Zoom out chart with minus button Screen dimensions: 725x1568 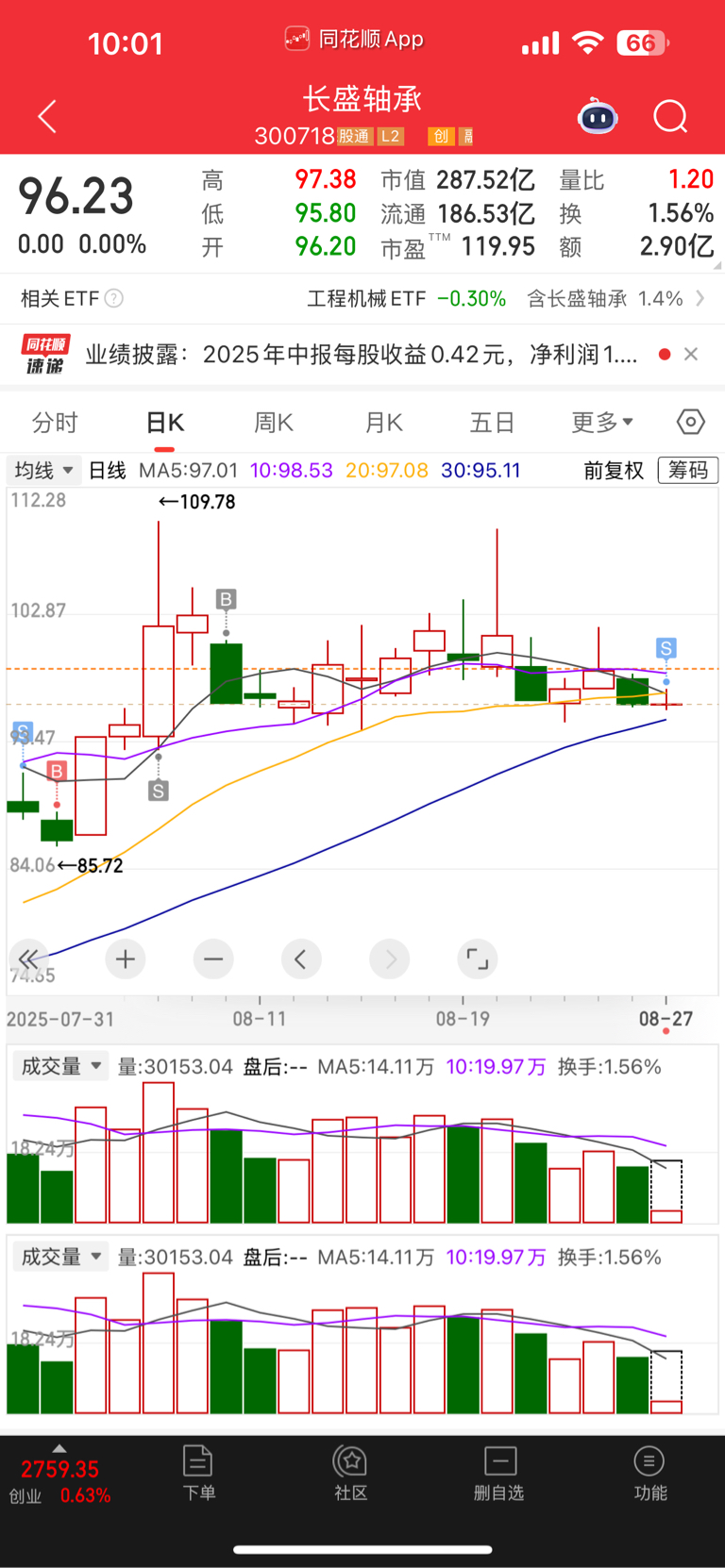point(213,959)
